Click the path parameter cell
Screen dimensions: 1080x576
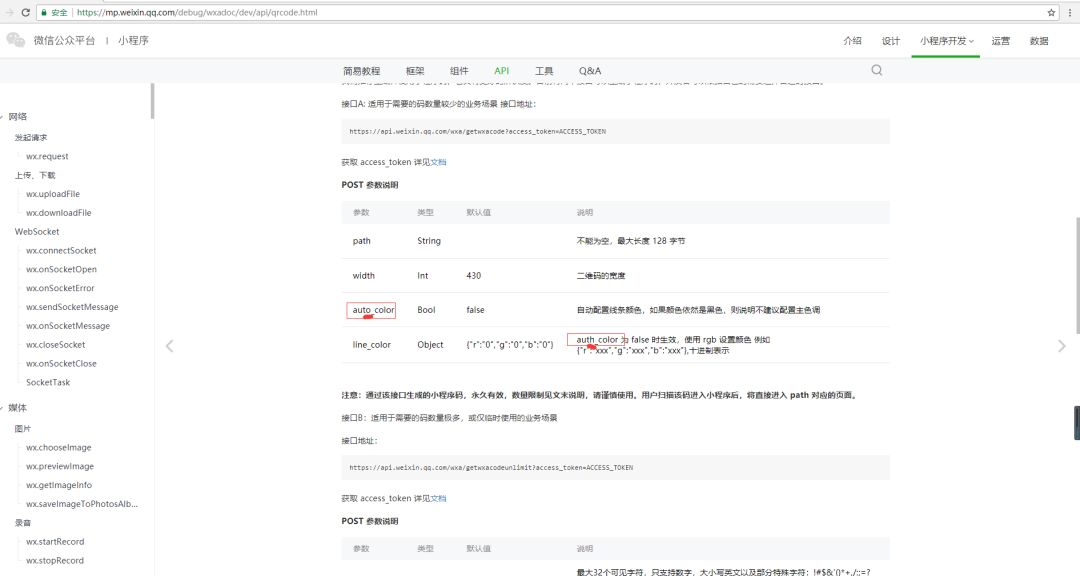(x=362, y=241)
